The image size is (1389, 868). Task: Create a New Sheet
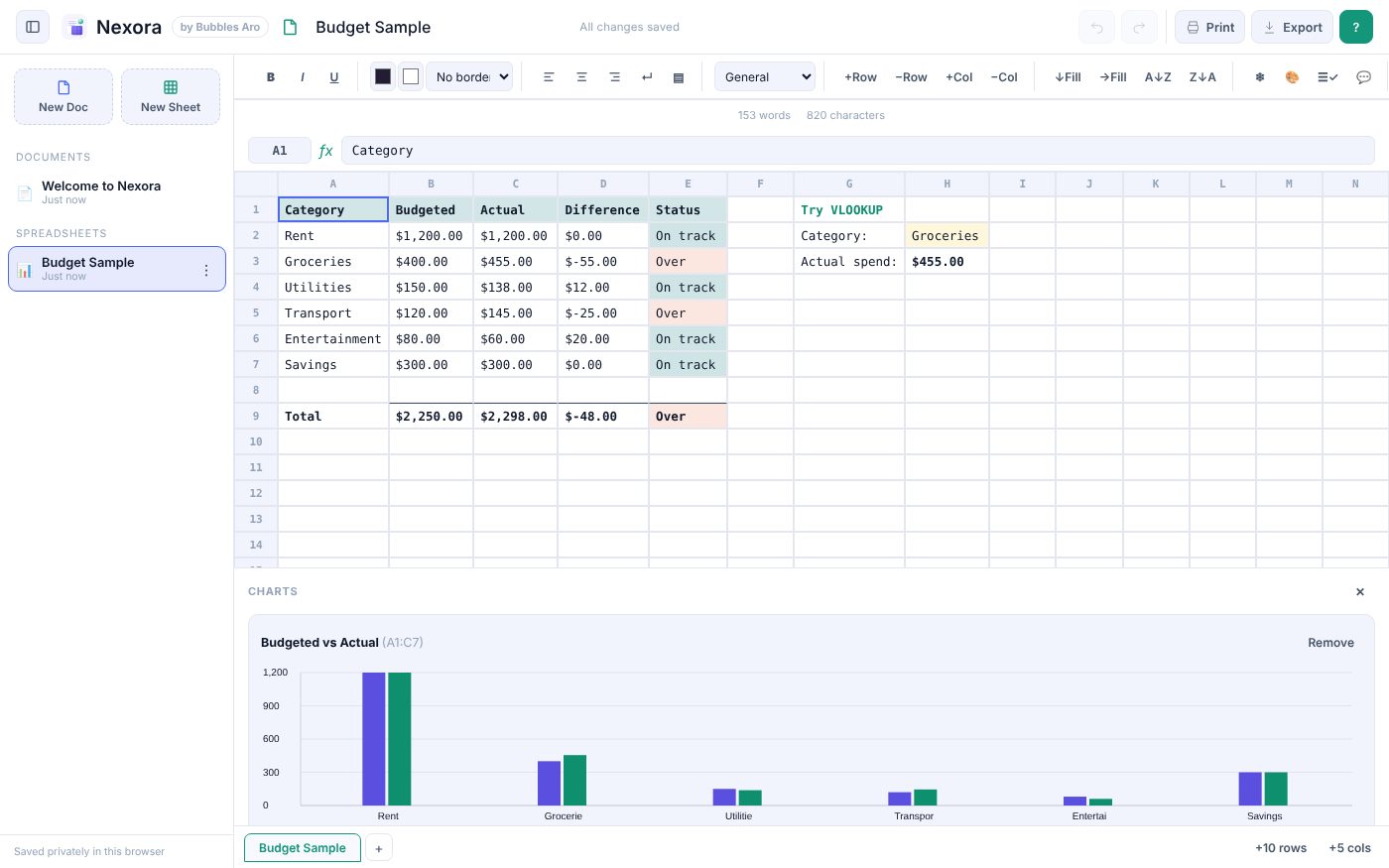171,96
